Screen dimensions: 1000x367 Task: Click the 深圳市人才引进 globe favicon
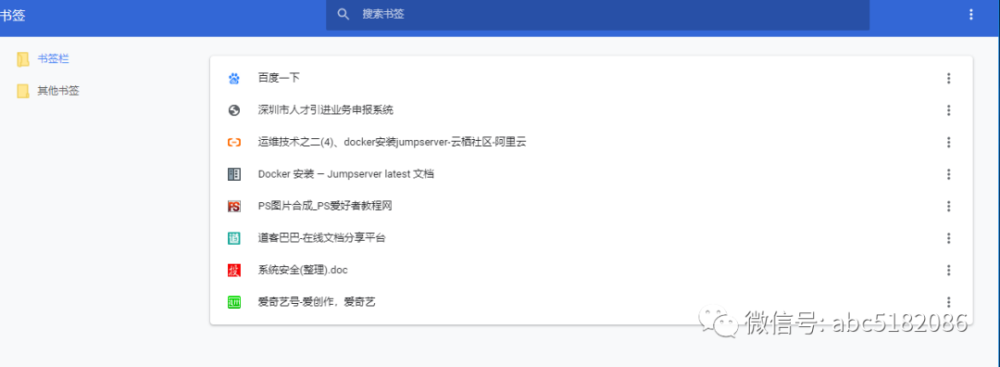[234, 110]
